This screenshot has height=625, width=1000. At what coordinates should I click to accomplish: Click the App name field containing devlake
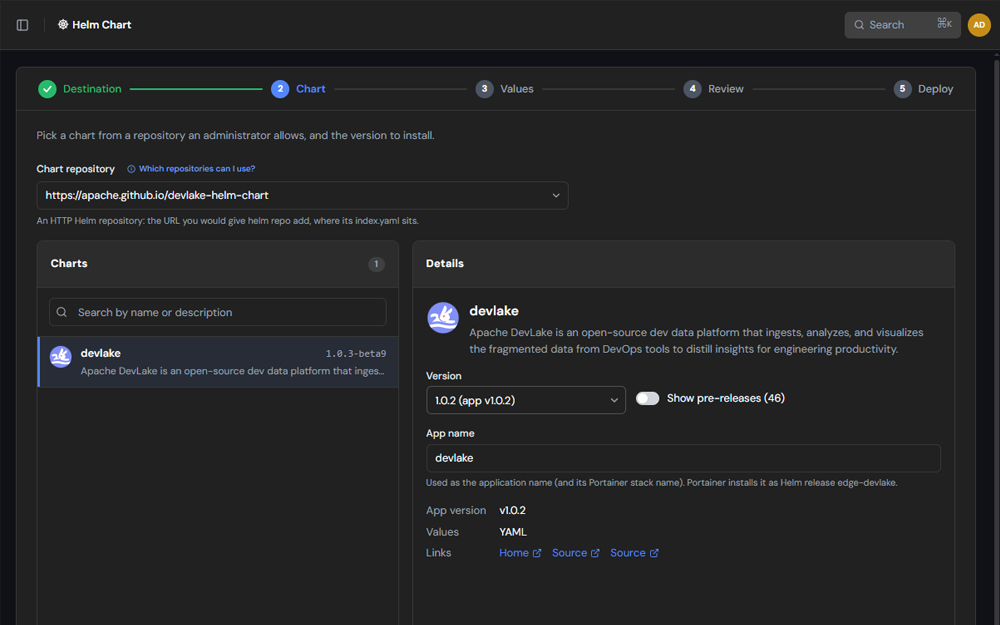[x=683, y=459]
